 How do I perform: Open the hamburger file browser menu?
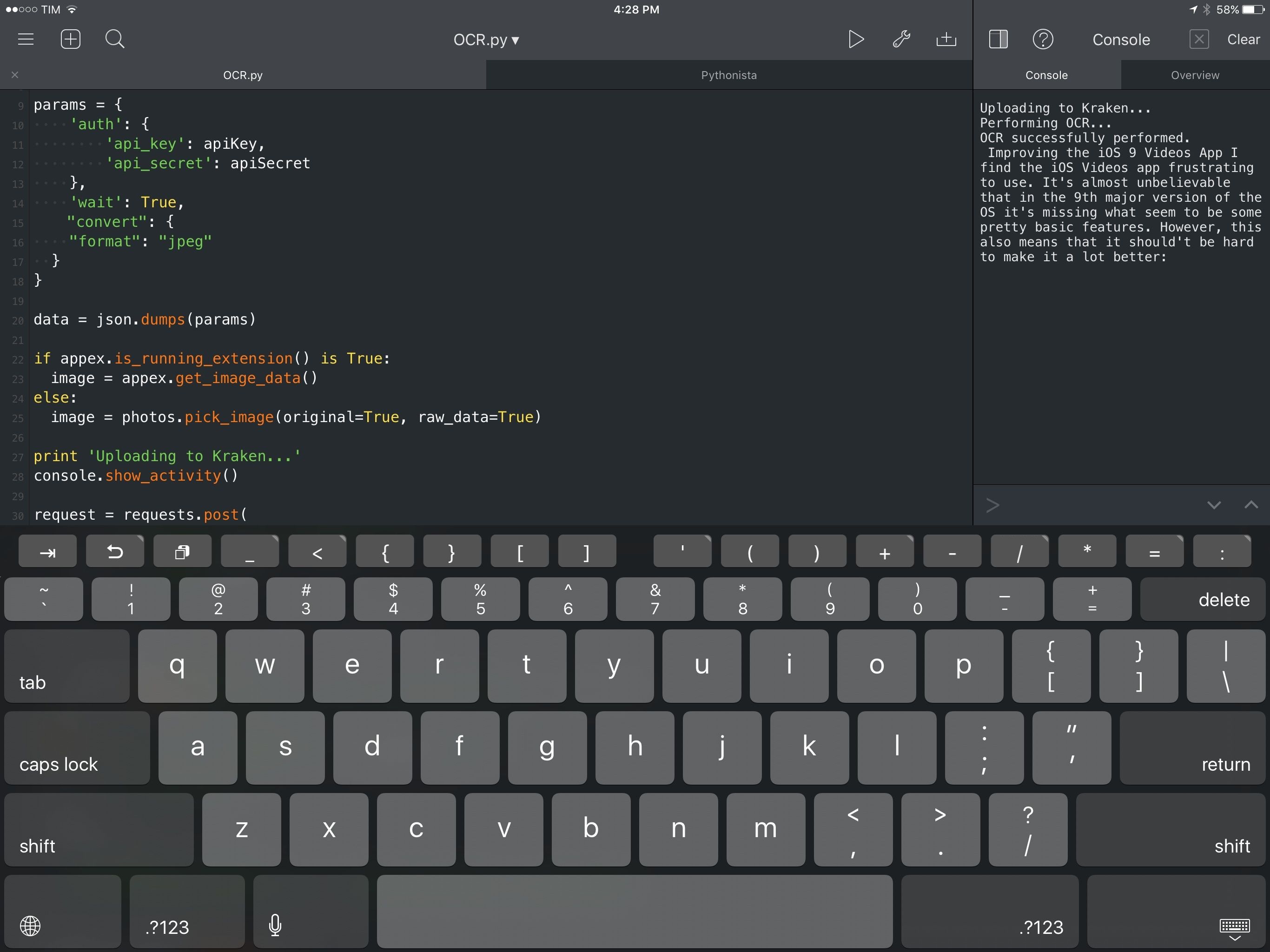26,40
